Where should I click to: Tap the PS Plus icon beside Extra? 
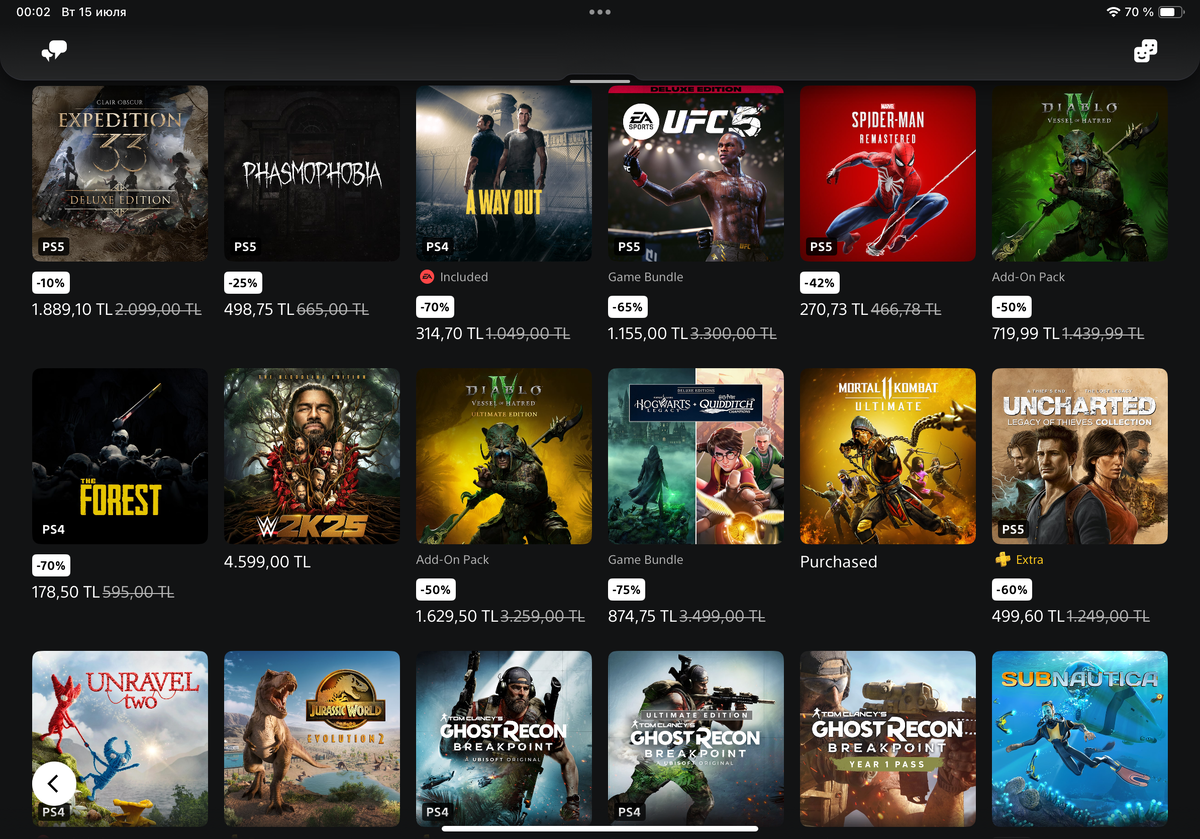coord(1002,560)
